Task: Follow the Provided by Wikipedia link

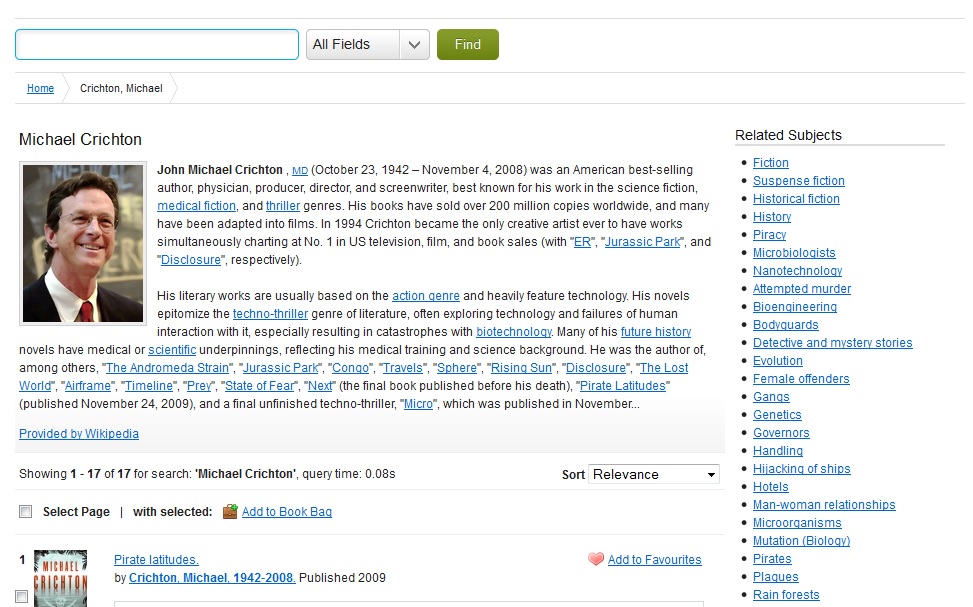Action: tap(79, 433)
